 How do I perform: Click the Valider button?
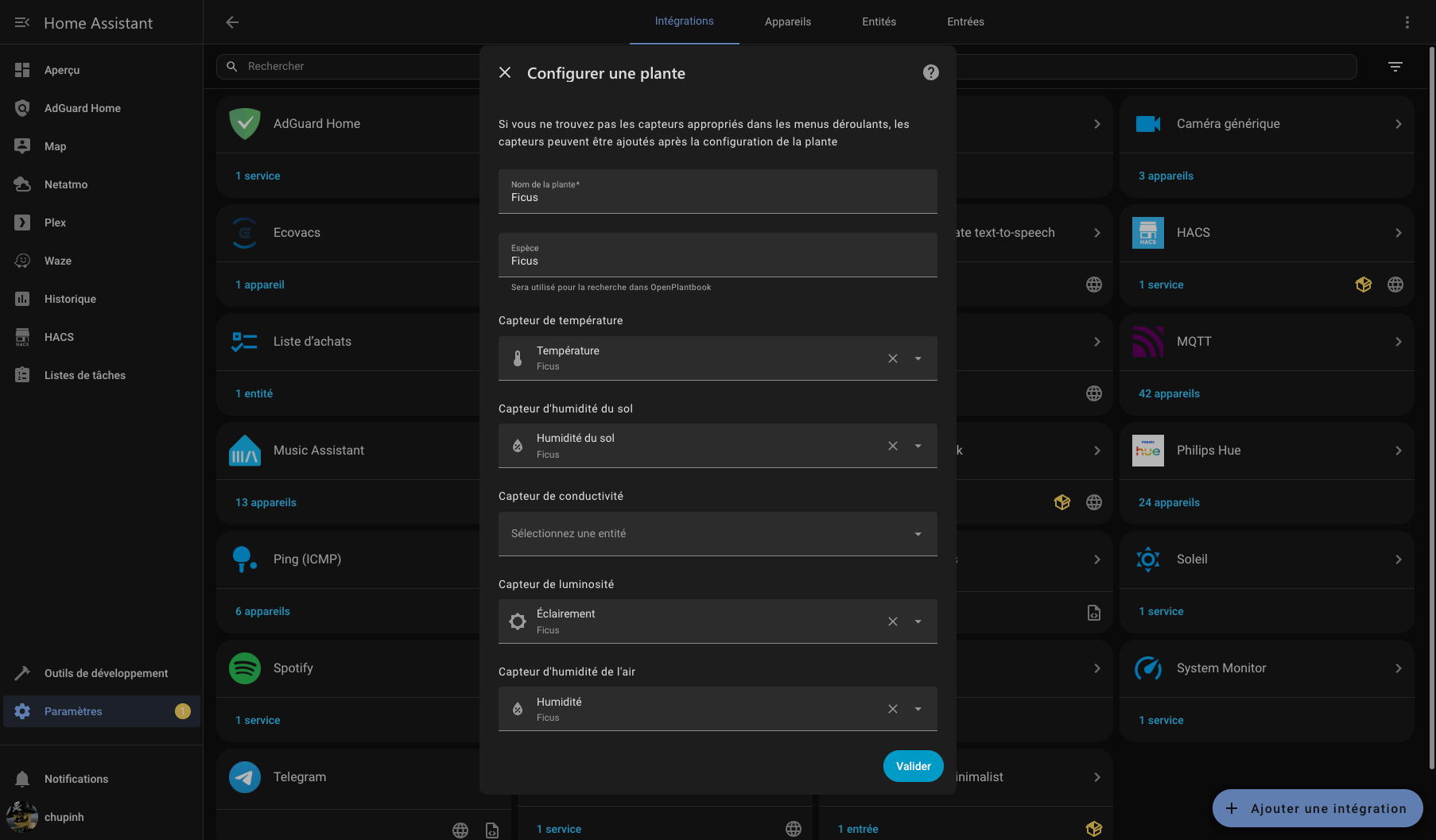(913, 766)
